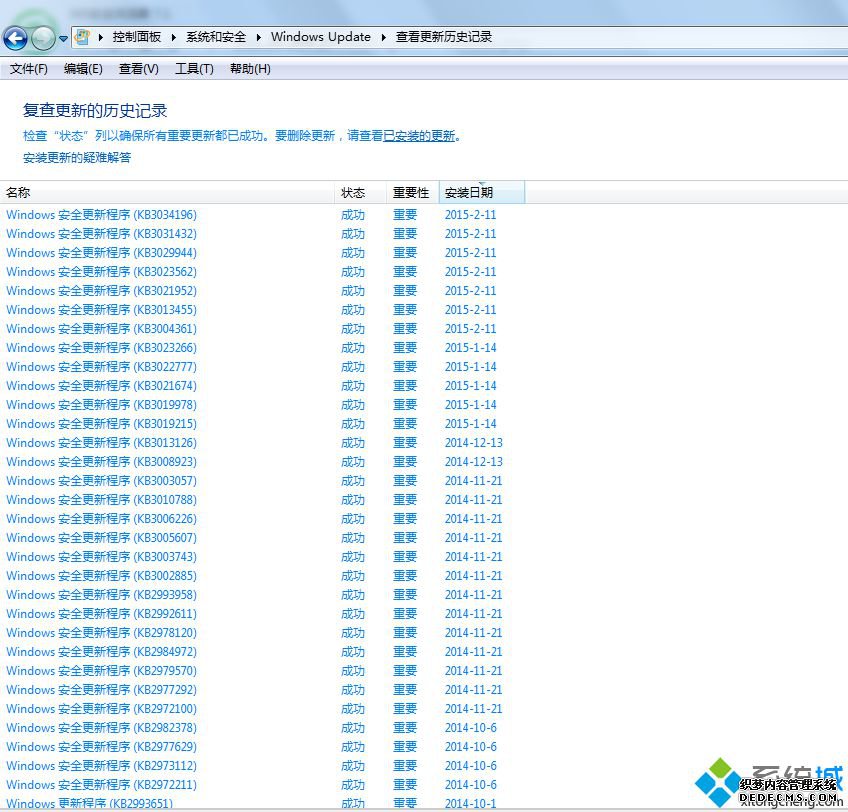Open the 已安装的更新 link
The width and height of the screenshot is (848, 812).
click(419, 136)
